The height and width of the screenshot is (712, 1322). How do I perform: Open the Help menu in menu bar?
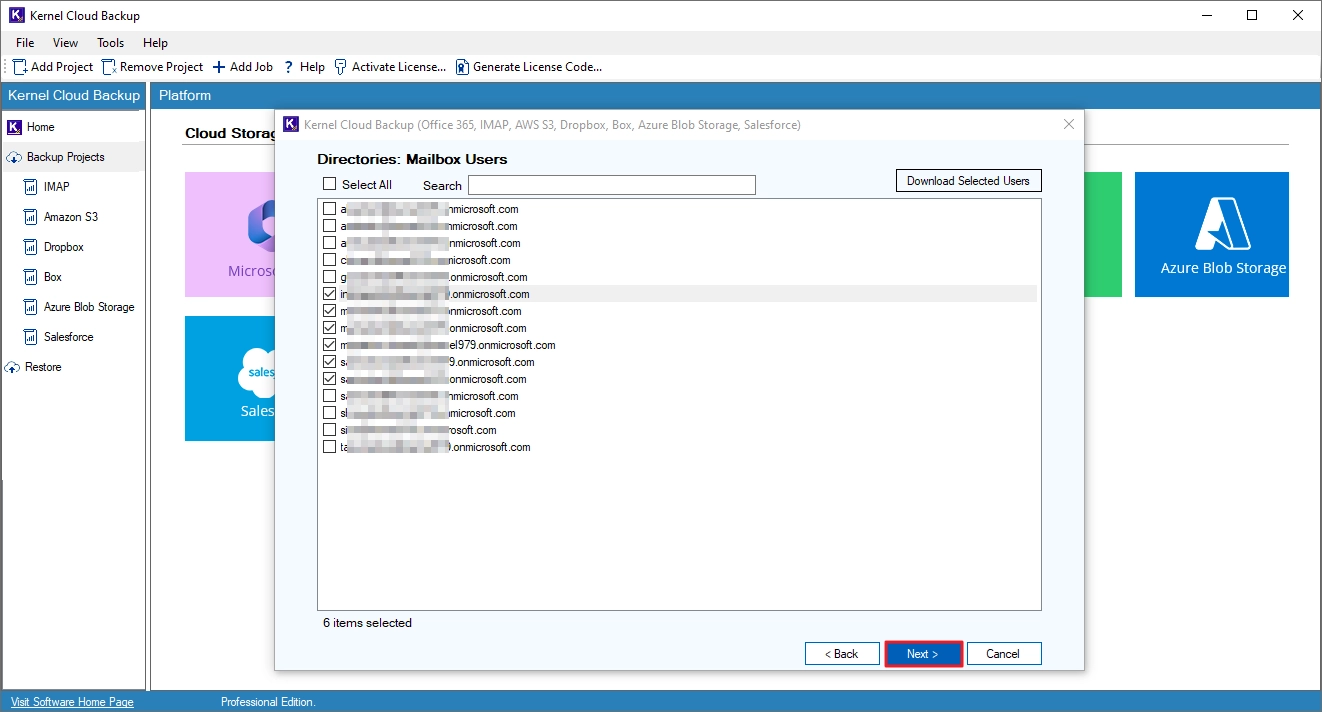155,43
